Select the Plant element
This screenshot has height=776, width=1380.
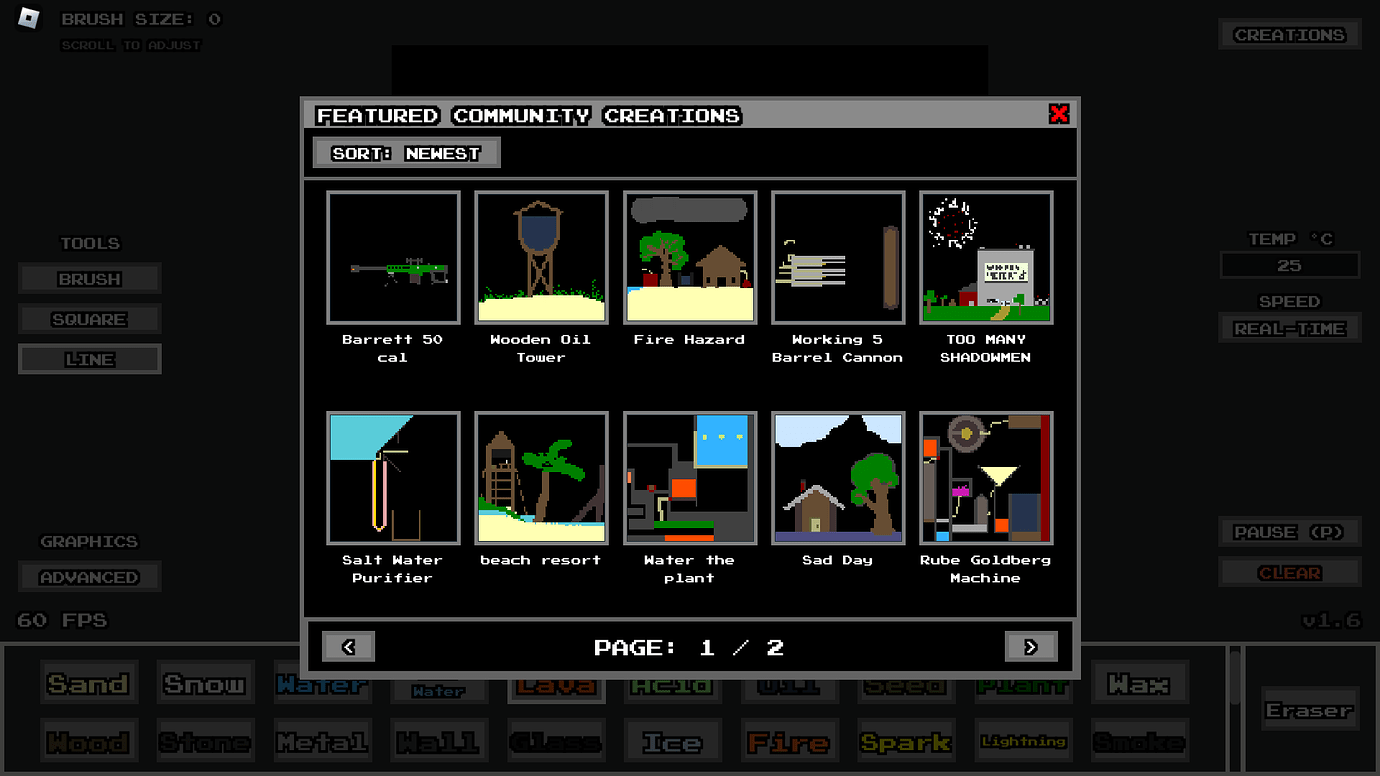pyautogui.click(x=1023, y=681)
